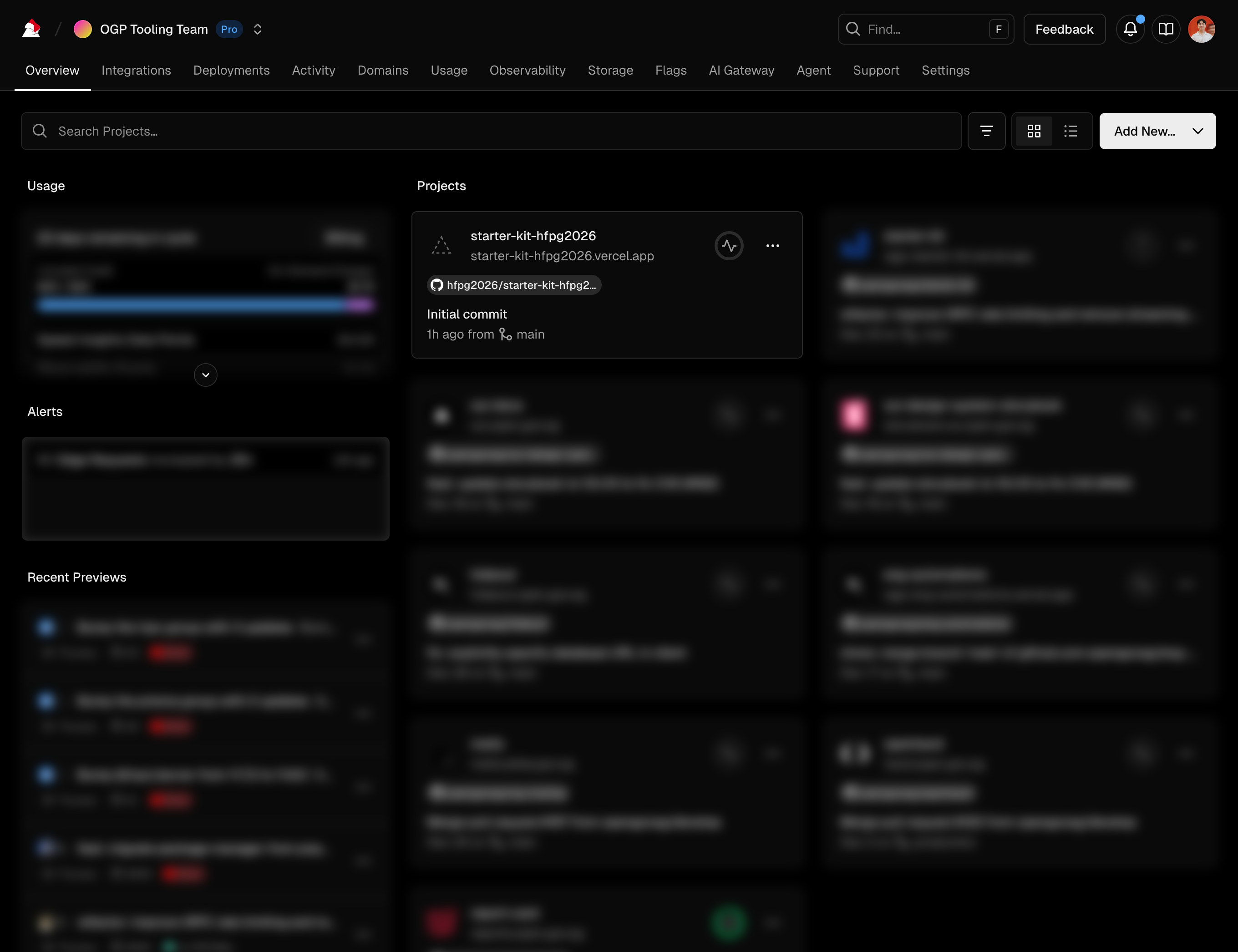Open the hfpg2026/starter-kit GitHub repo link

[513, 285]
